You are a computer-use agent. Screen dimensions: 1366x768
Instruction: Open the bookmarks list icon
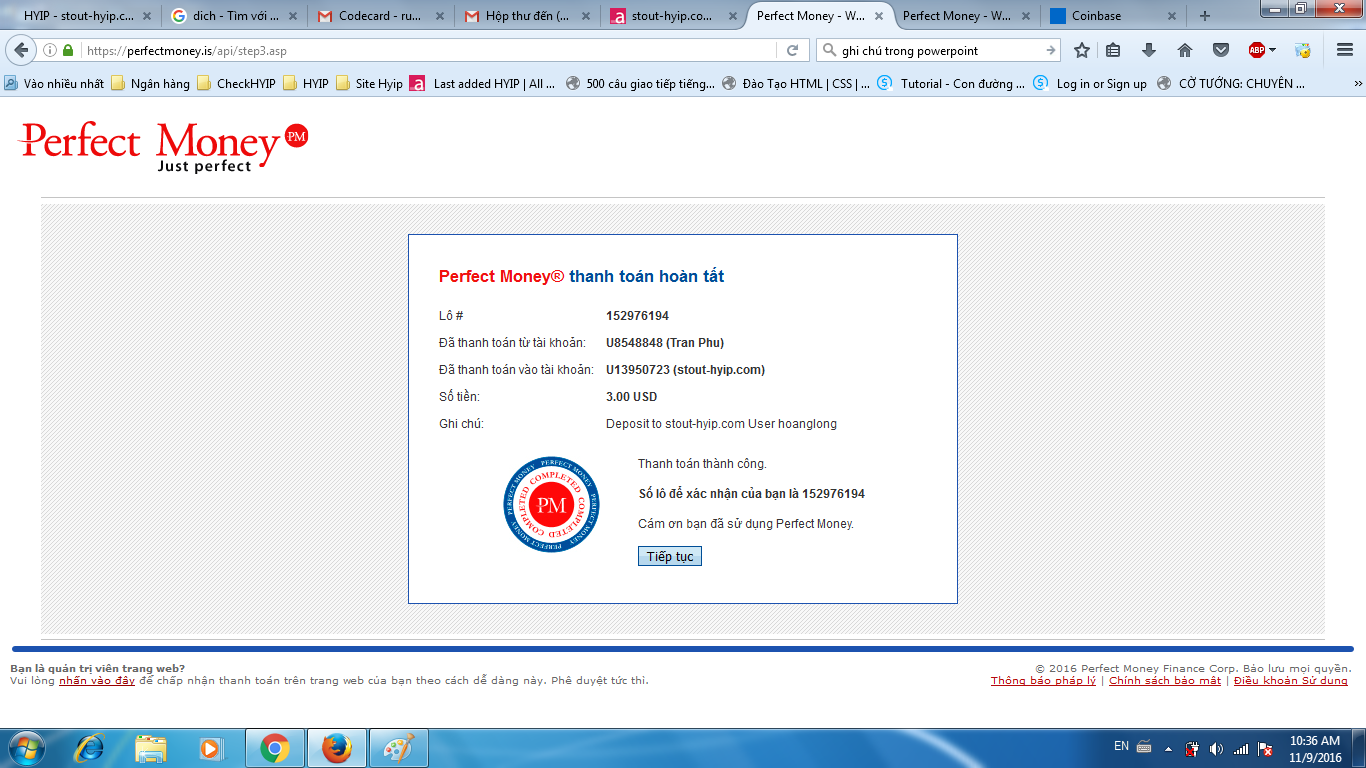(x=1114, y=50)
